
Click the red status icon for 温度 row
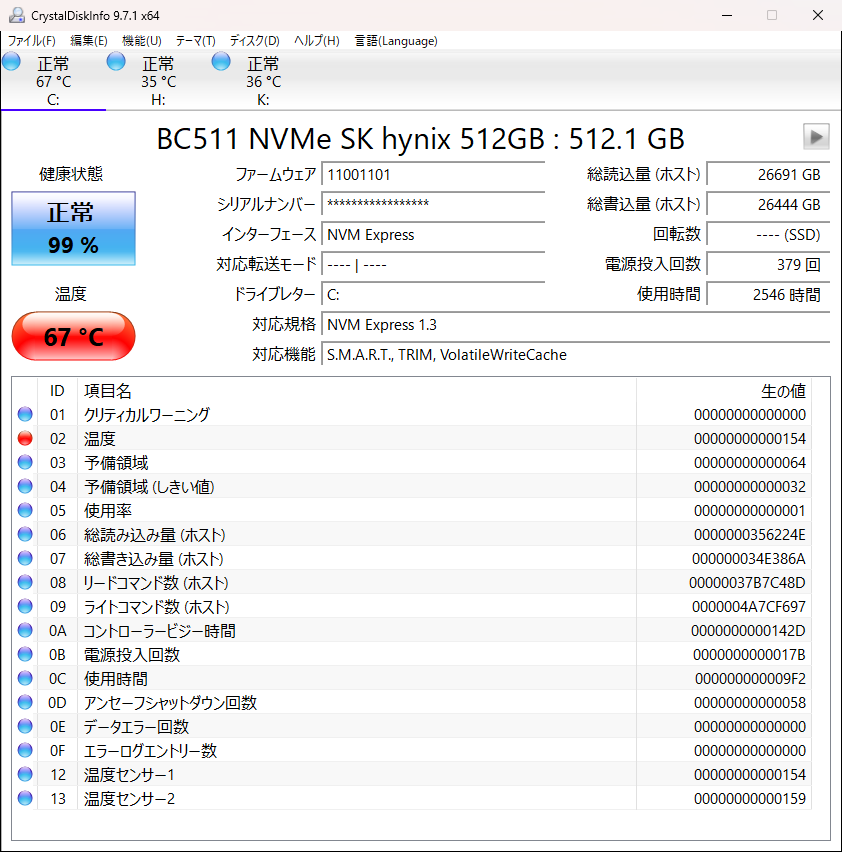pos(25,438)
